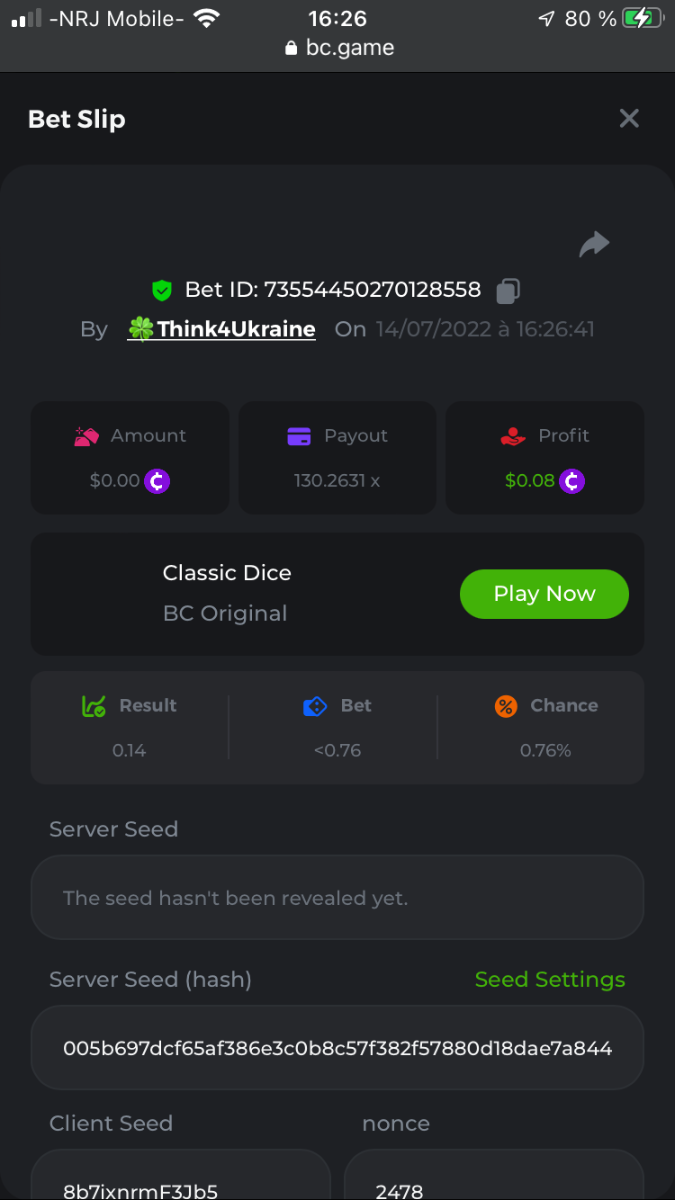Click the Payout card icon
The height and width of the screenshot is (1200, 675).
[299, 436]
